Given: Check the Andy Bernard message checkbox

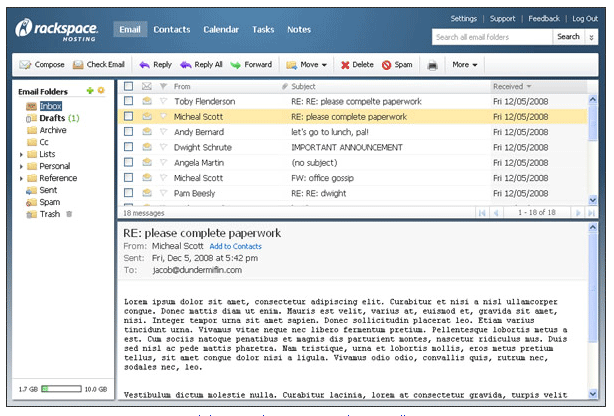Looking at the screenshot, I should [128, 131].
